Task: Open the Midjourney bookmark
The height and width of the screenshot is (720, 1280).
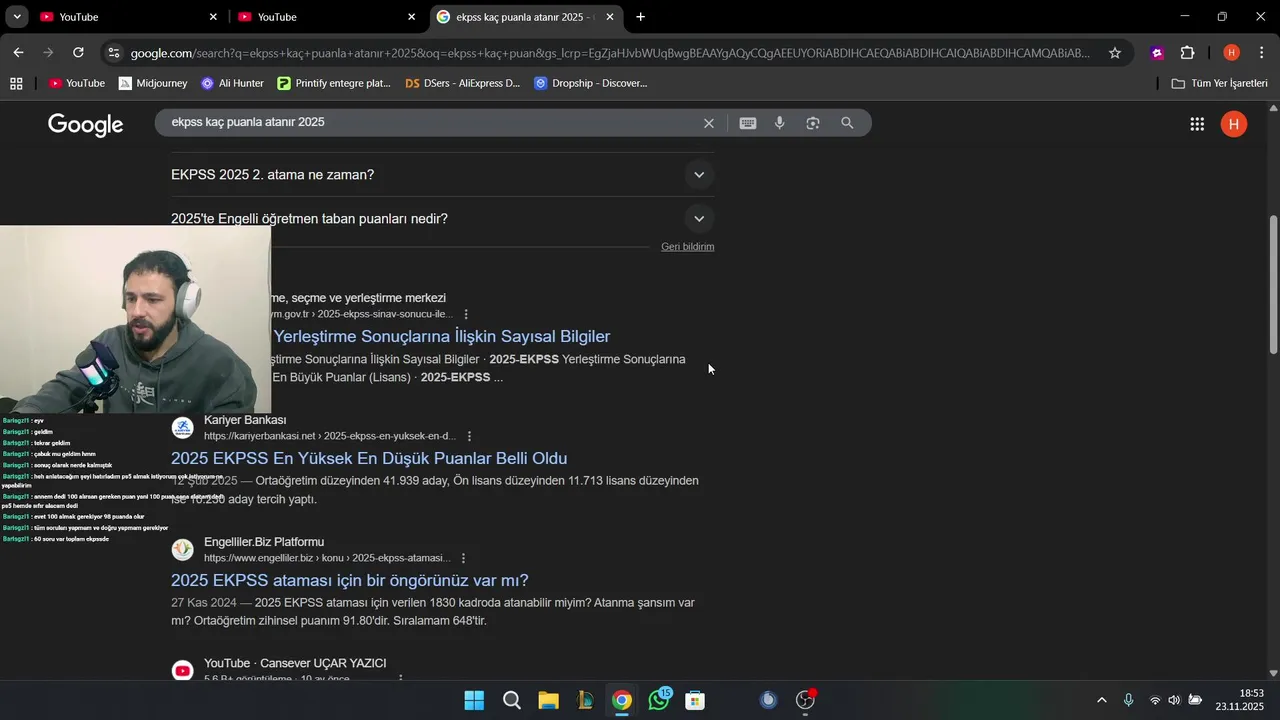Action: pos(153,84)
